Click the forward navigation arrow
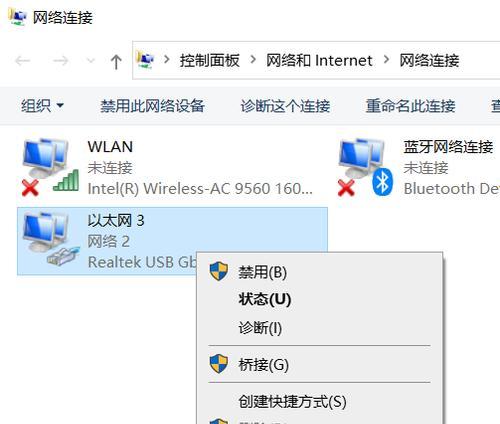Image resolution: width=500 pixels, height=424 pixels. 60,61
